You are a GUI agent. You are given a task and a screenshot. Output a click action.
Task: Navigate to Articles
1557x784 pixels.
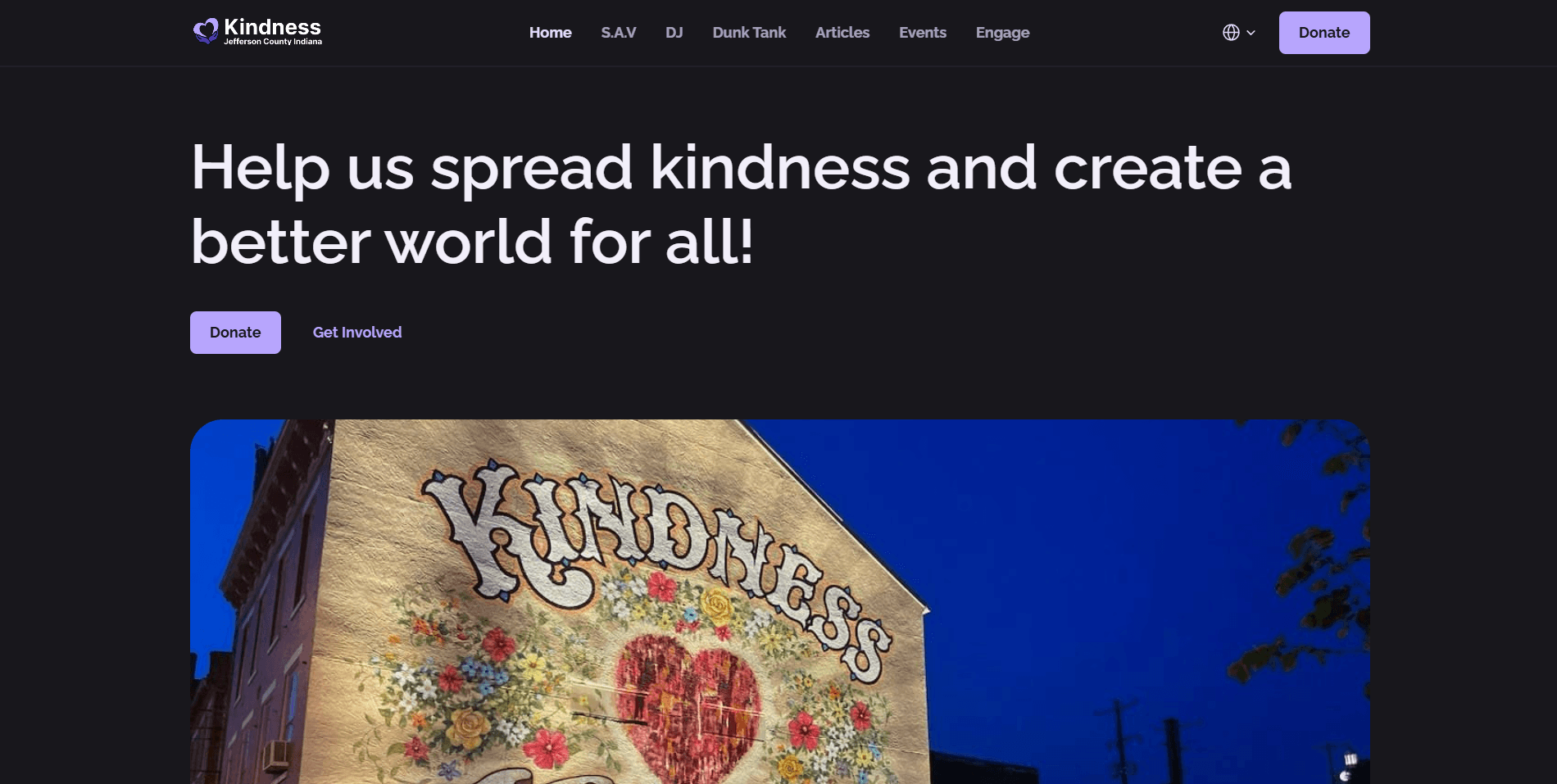coord(842,33)
